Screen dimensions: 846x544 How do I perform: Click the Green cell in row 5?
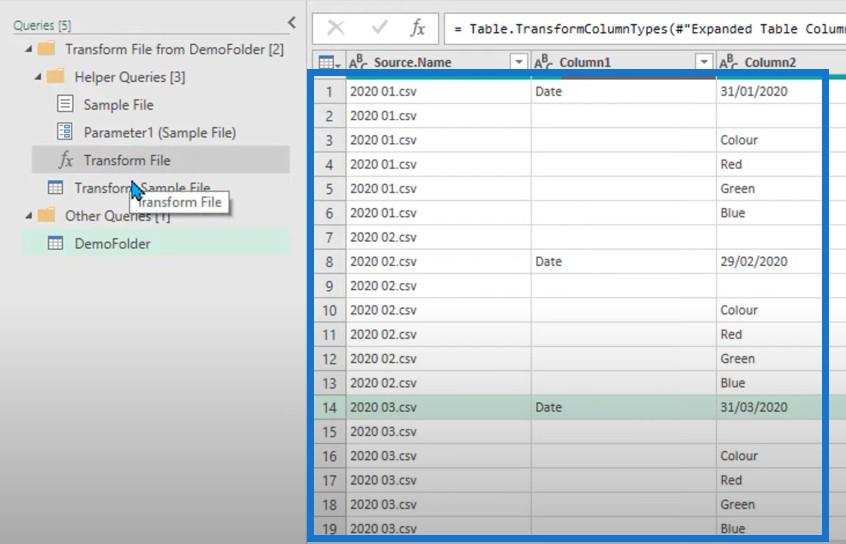click(769, 188)
